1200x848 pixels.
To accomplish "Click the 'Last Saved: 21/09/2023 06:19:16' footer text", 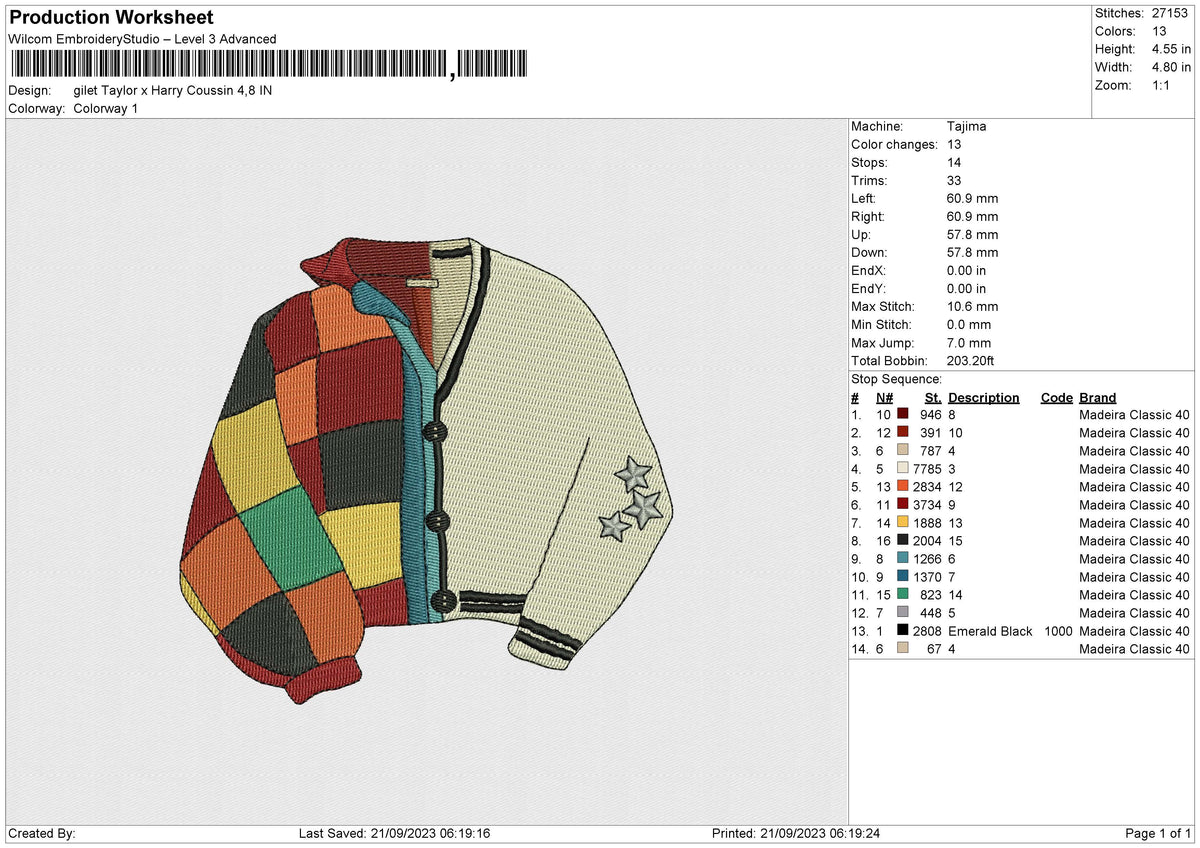I will pos(394,833).
